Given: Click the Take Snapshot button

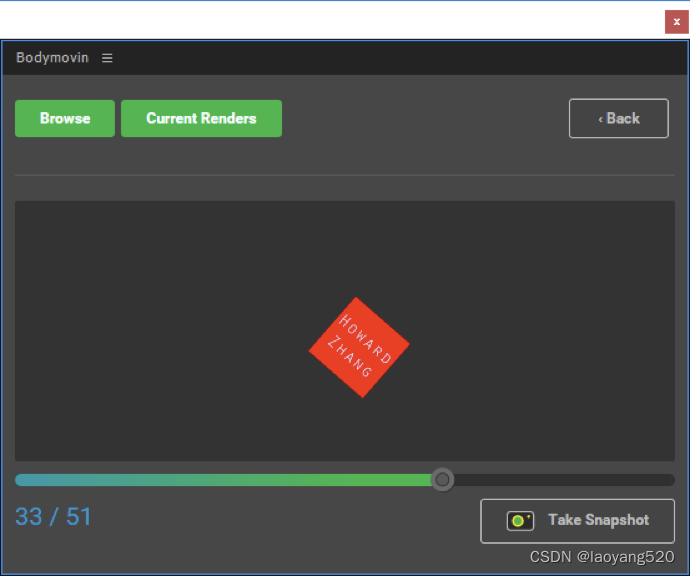Looking at the screenshot, I should point(577,521).
